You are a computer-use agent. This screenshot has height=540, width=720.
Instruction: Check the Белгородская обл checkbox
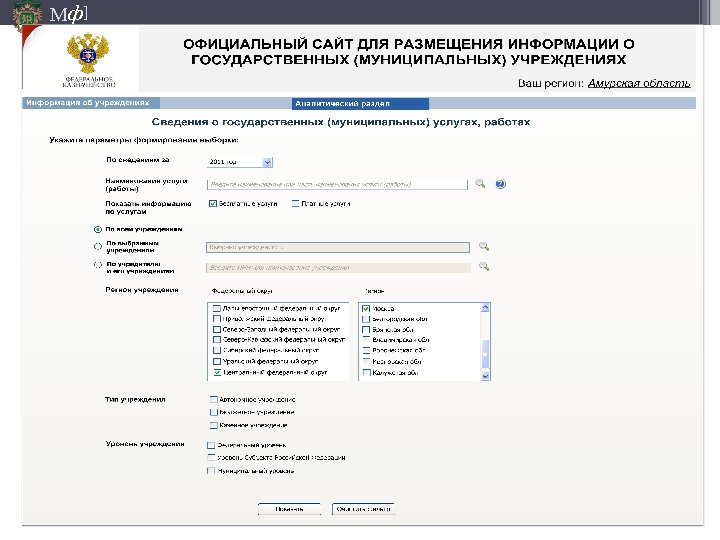(366, 319)
